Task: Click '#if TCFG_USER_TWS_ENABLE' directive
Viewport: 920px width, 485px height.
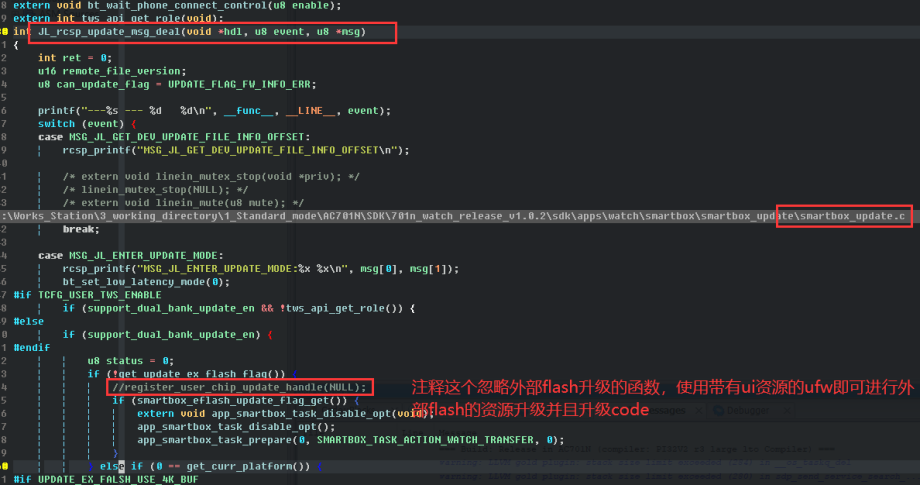Action: coord(87,295)
